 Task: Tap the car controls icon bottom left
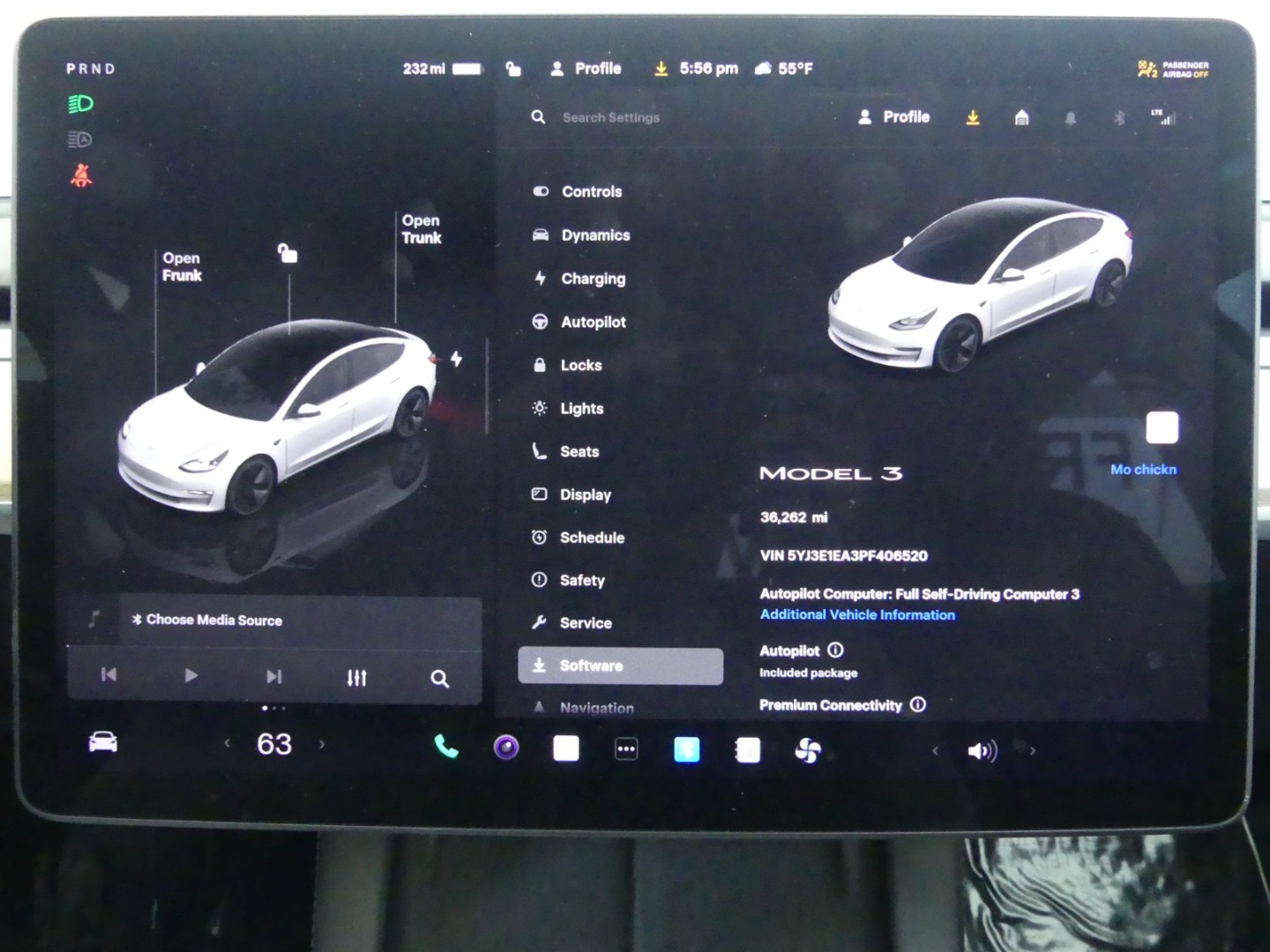(x=103, y=742)
